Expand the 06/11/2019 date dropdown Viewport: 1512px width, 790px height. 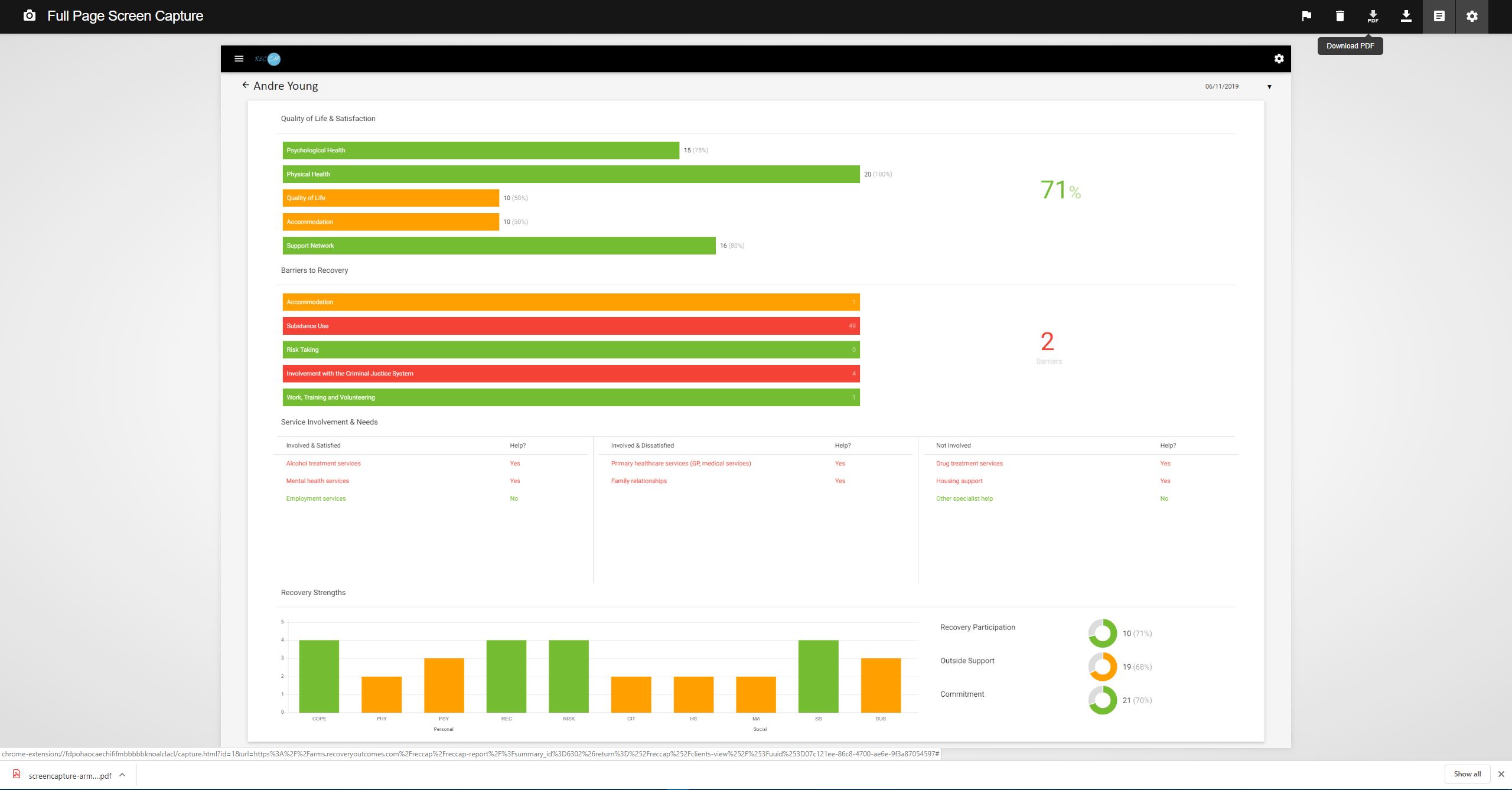coord(1269,87)
